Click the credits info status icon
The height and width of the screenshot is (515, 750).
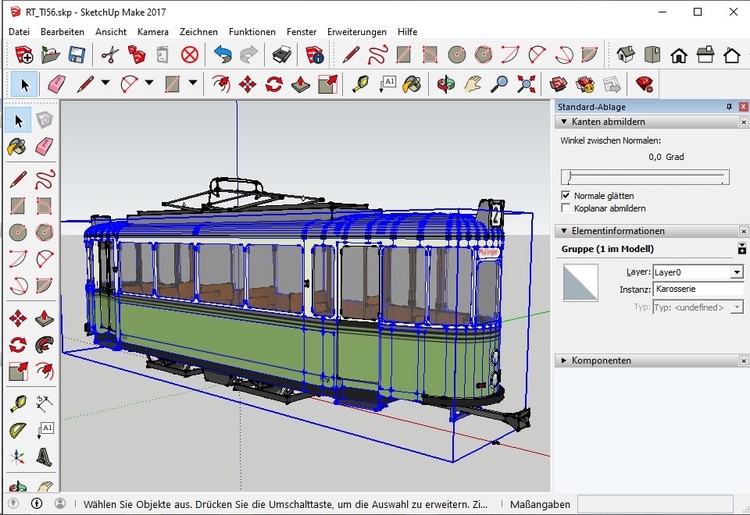pyautogui.click(x=36, y=504)
